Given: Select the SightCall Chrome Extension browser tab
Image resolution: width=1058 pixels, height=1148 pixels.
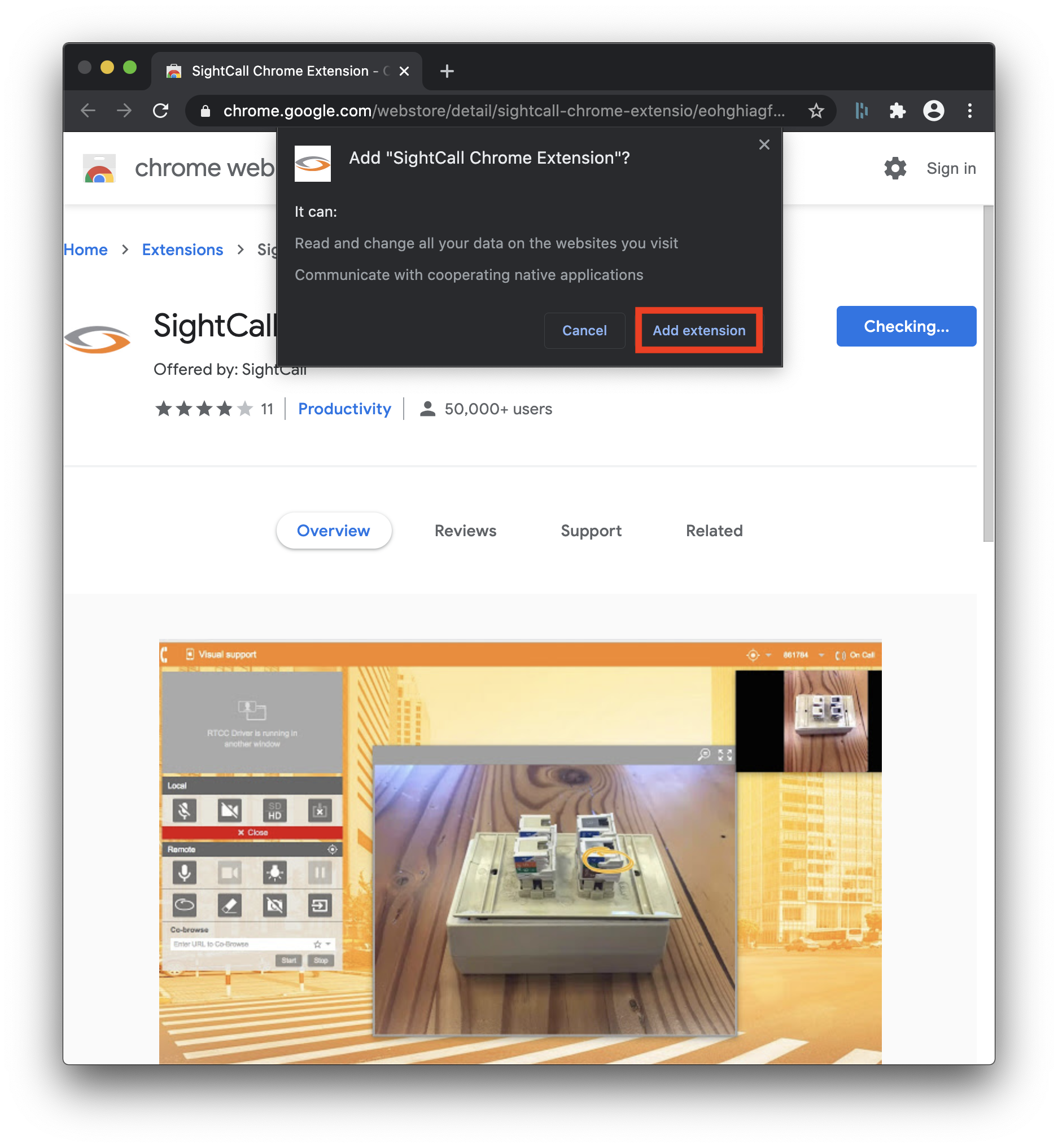Looking at the screenshot, I should click(286, 71).
